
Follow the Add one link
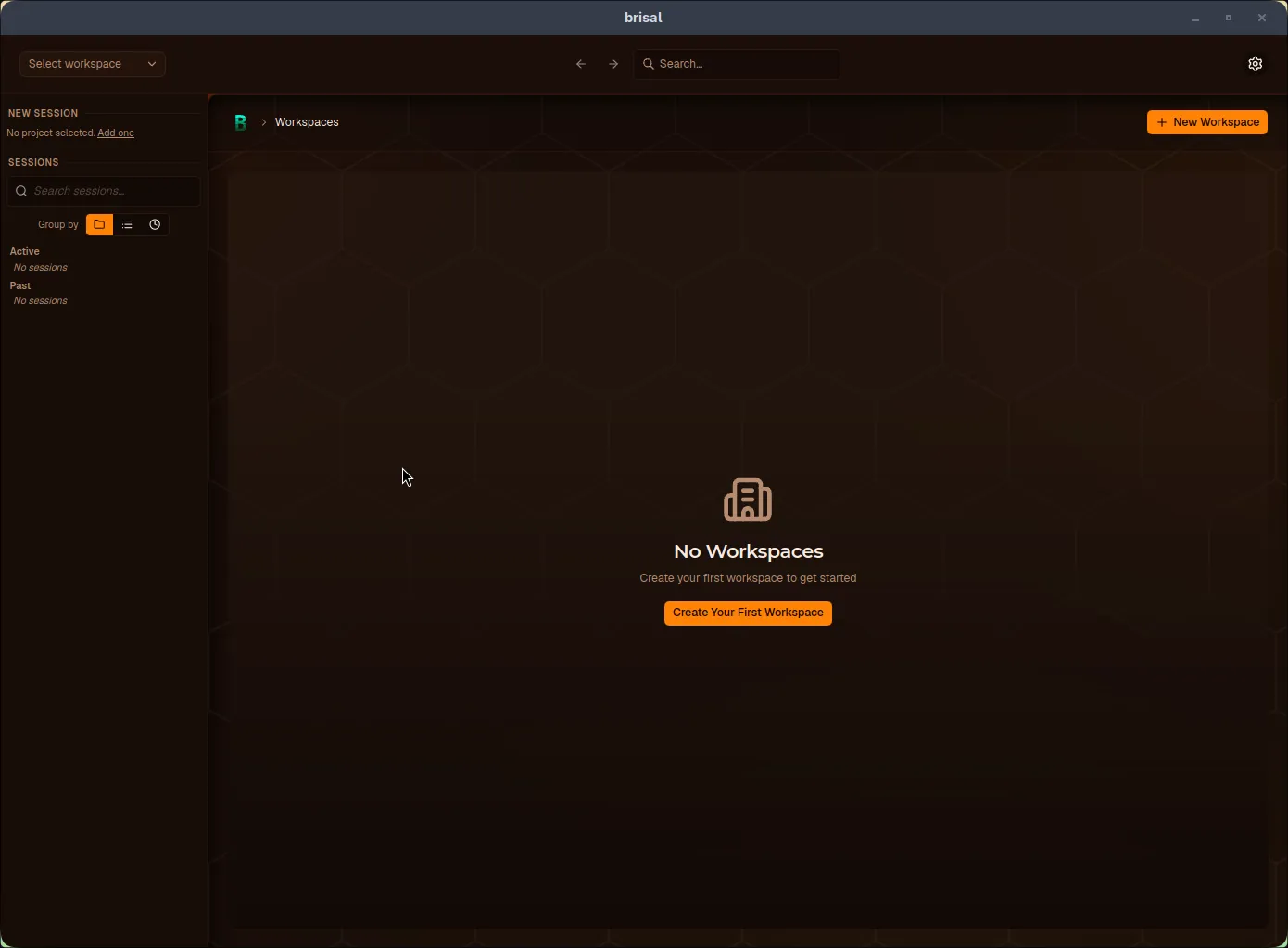click(x=116, y=133)
